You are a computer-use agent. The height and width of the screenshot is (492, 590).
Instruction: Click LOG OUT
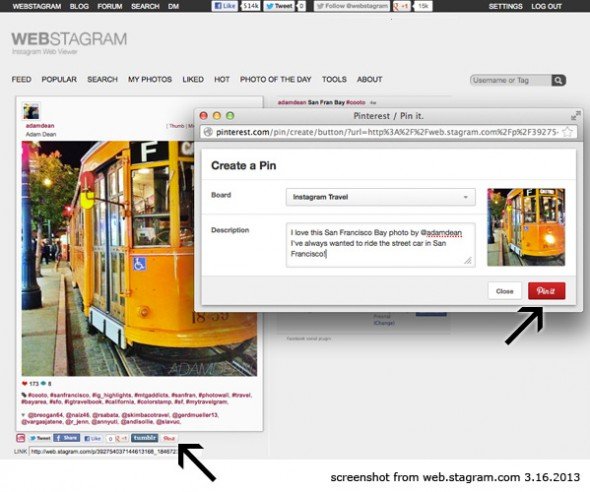pos(547,6)
